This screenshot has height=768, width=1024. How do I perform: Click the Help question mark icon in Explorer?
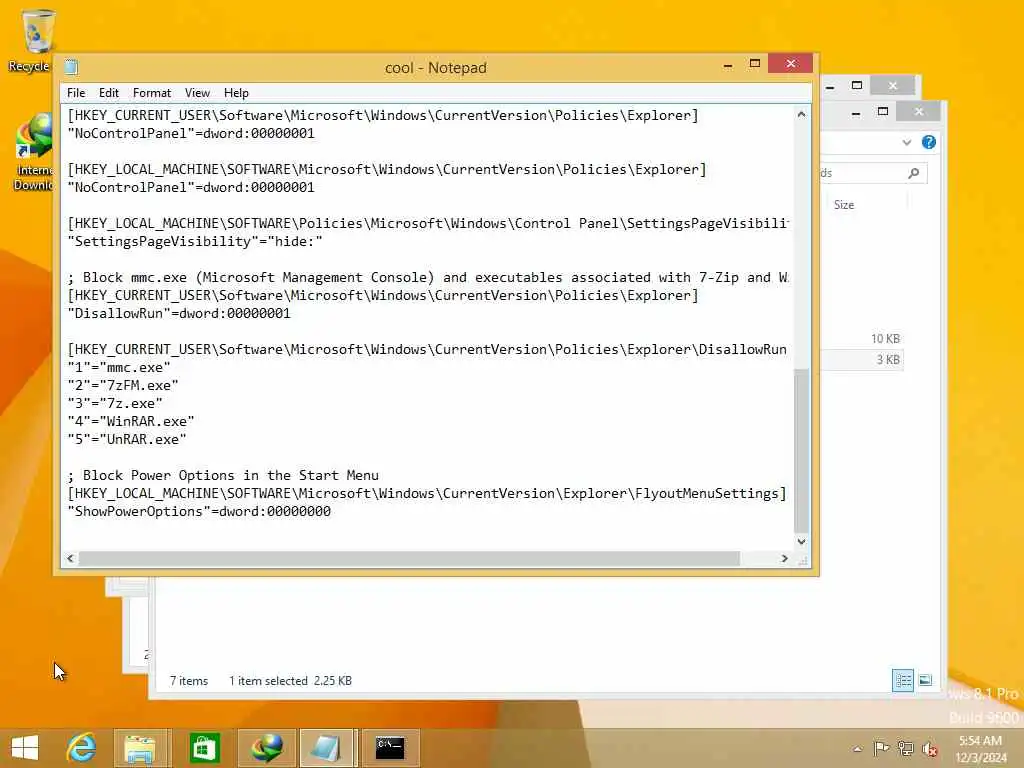929,142
